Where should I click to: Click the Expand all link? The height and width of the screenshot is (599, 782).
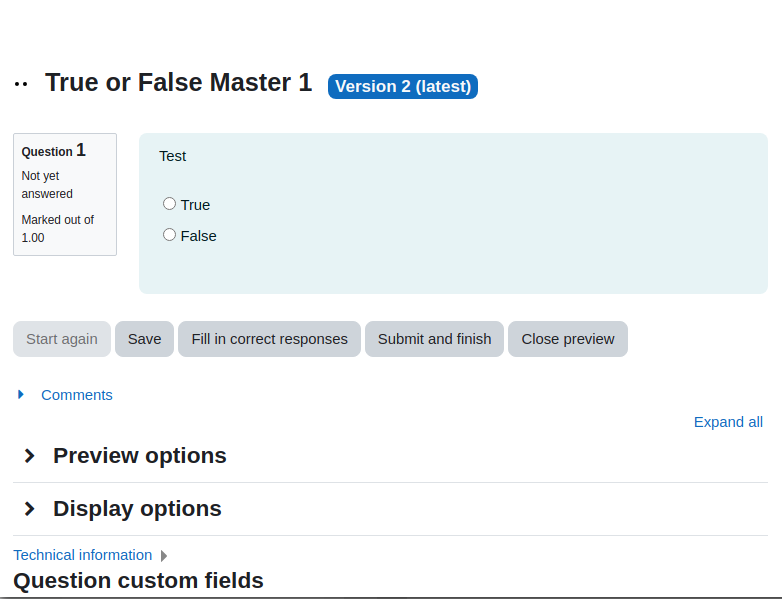[728, 422]
